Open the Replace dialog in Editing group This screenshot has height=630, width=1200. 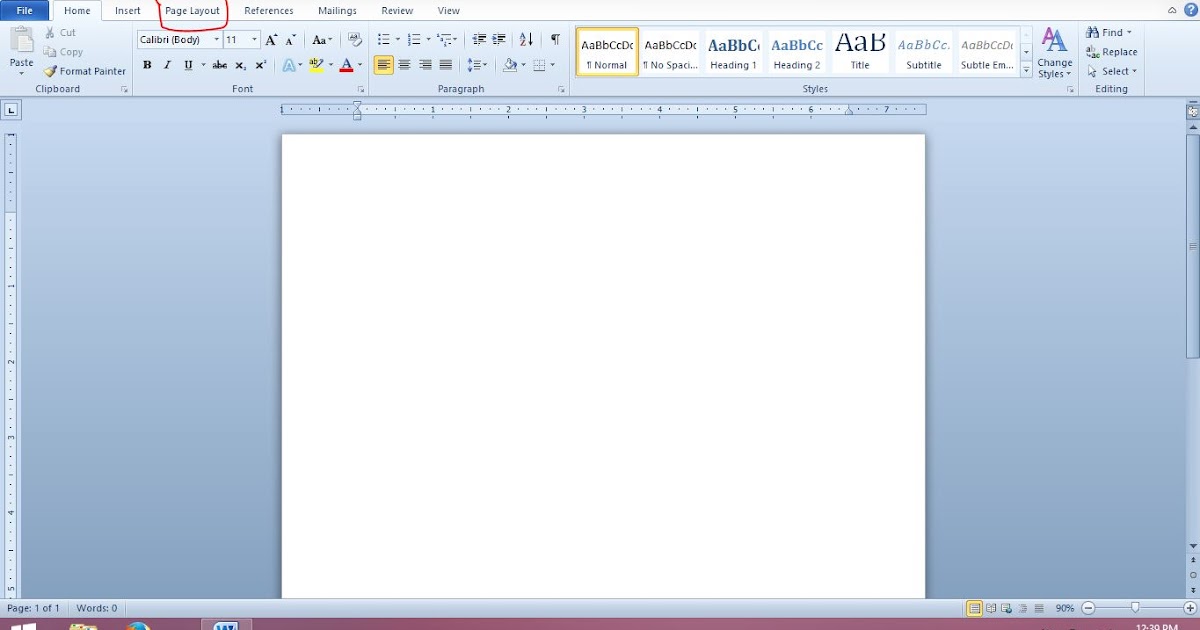pos(1111,51)
